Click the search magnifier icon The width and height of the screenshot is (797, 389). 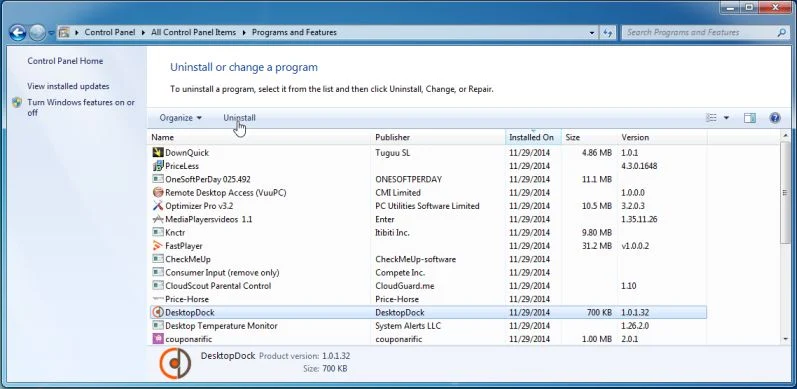[782, 33]
